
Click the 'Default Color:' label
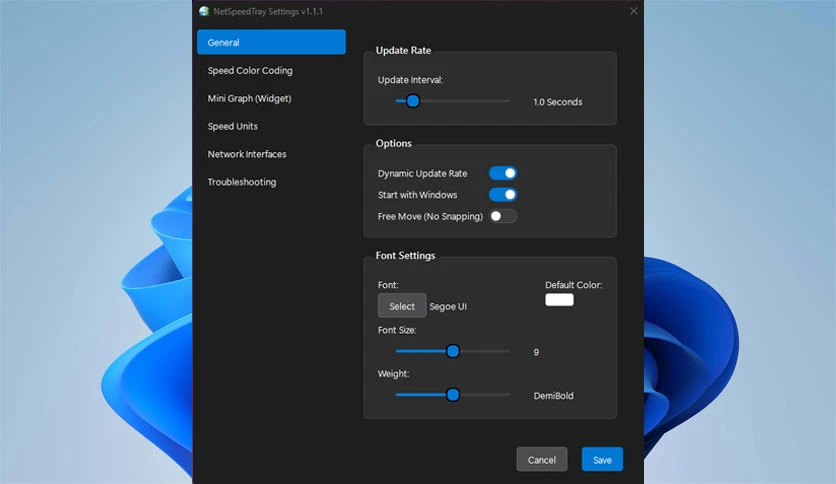pos(574,285)
